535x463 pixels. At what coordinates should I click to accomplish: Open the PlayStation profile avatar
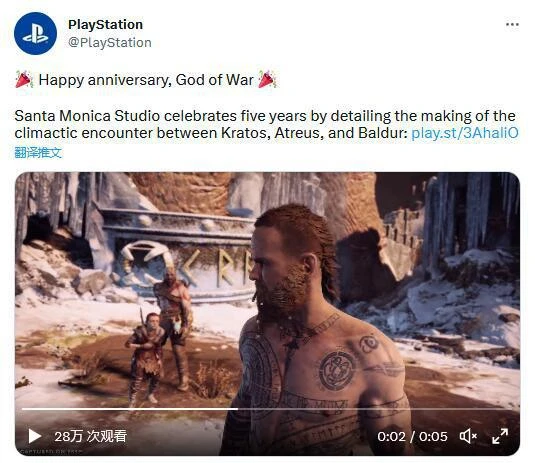tap(35, 33)
